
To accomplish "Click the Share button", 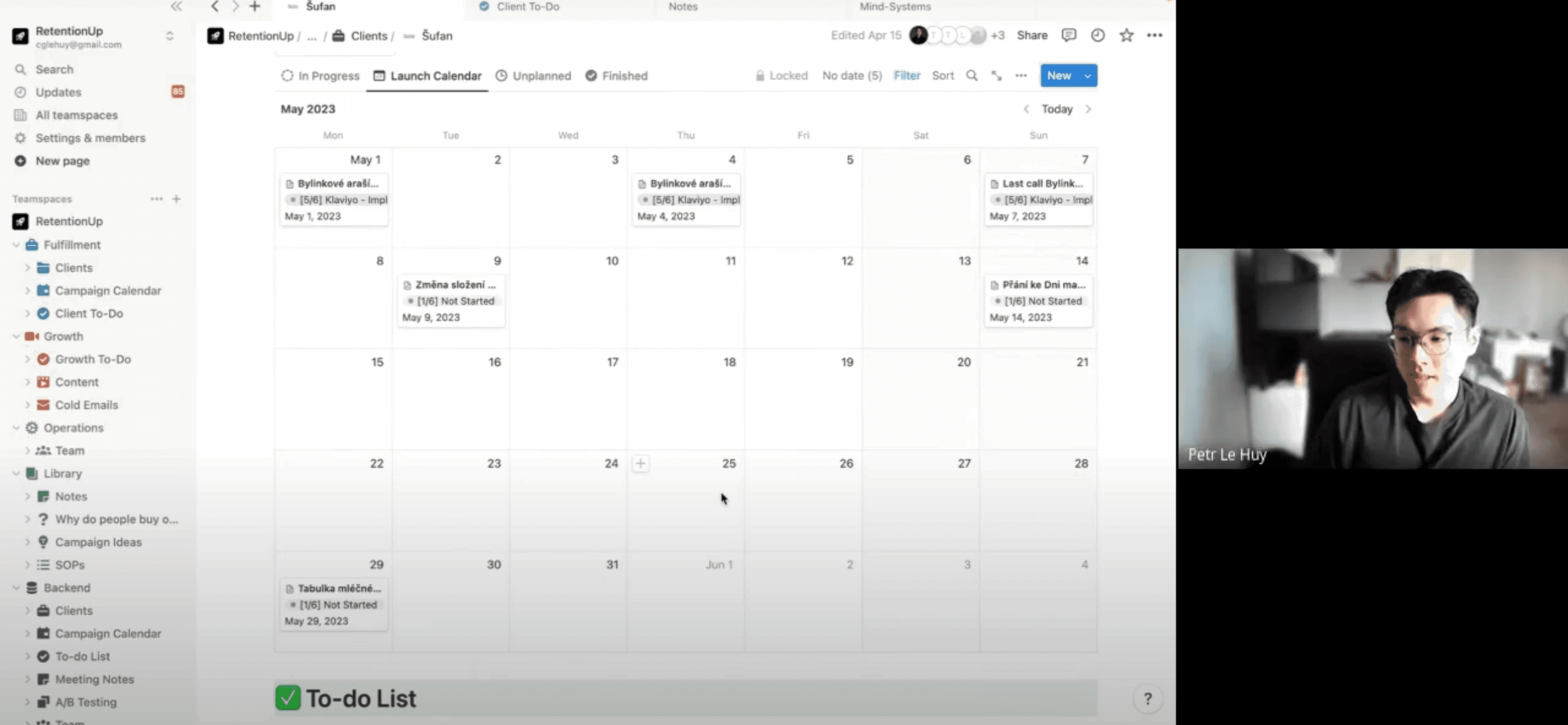I will click(1032, 35).
